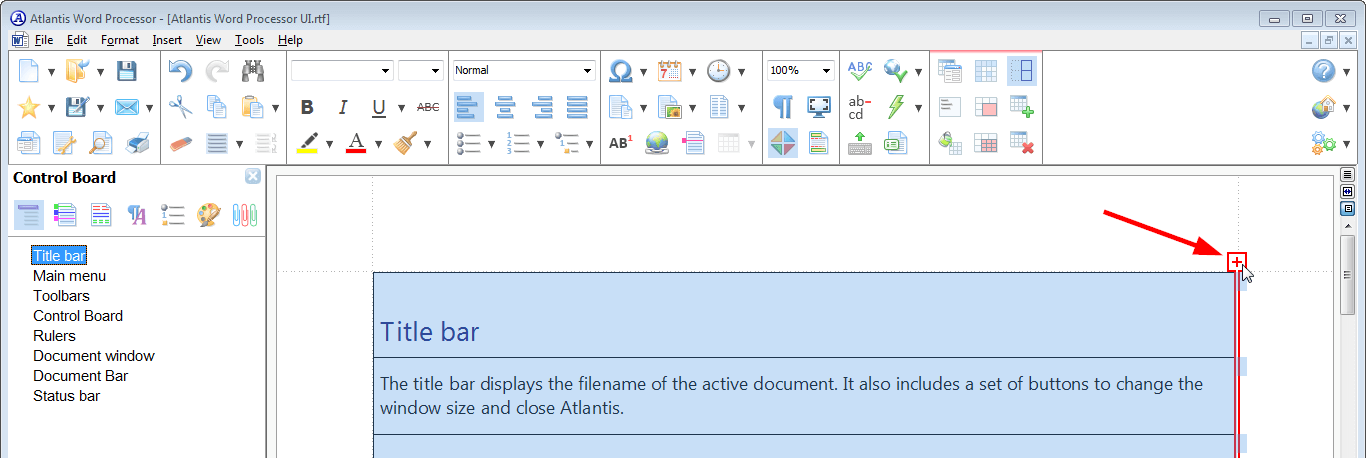Open the list styles pane in Control Board
This screenshot has height=458, width=1366.
(172, 214)
